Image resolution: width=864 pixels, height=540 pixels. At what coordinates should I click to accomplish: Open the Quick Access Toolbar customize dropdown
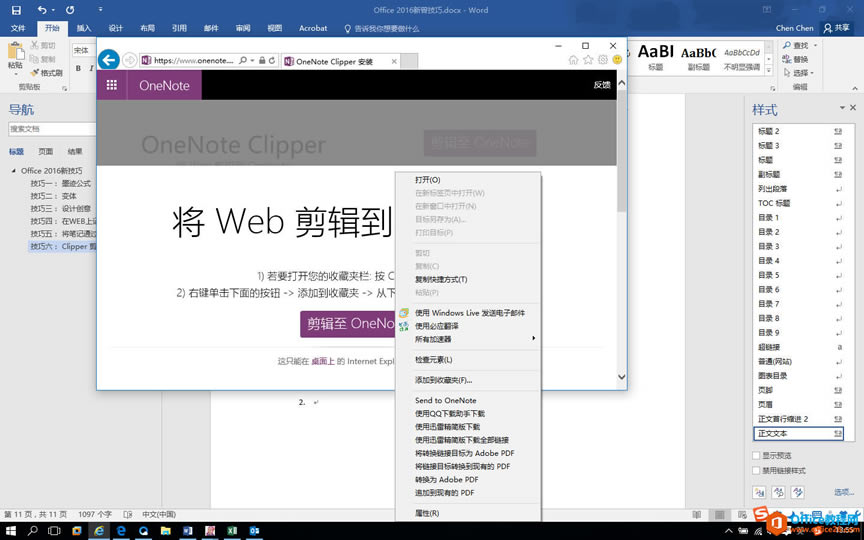100,9
